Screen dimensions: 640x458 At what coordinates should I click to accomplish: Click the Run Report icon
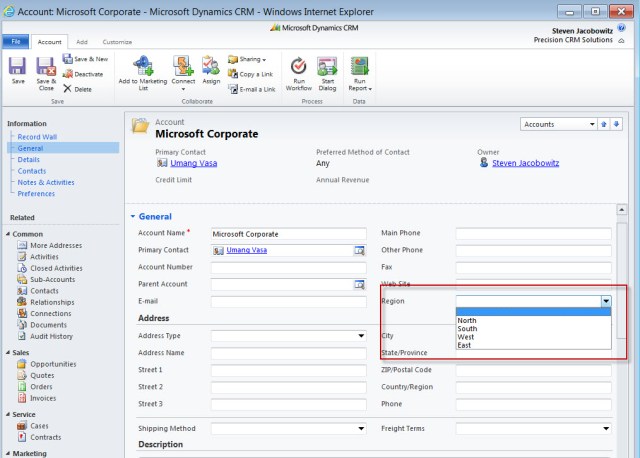360,67
